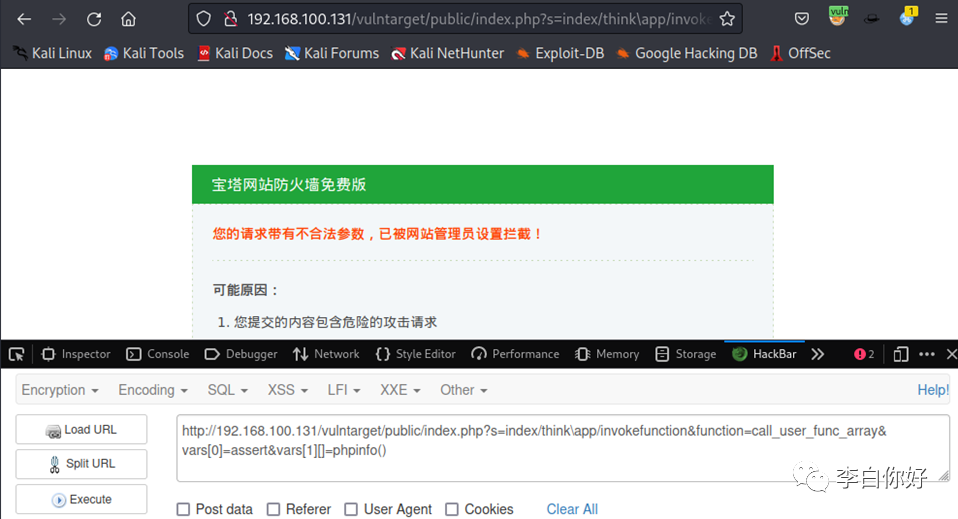This screenshot has height=519, width=958.
Task: Open the extension icon with the yellow badge
Action: [x=908, y=17]
